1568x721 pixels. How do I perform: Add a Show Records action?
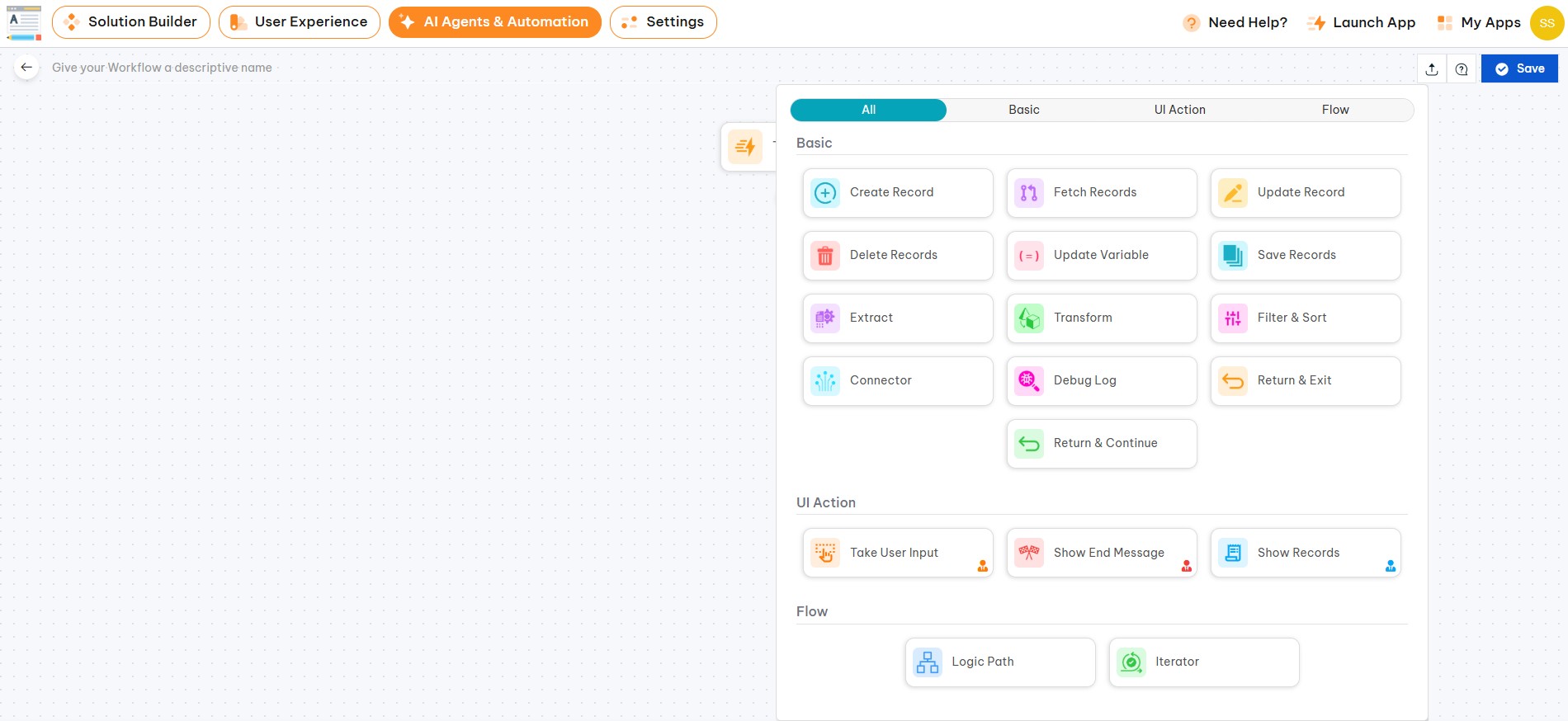tap(1306, 553)
